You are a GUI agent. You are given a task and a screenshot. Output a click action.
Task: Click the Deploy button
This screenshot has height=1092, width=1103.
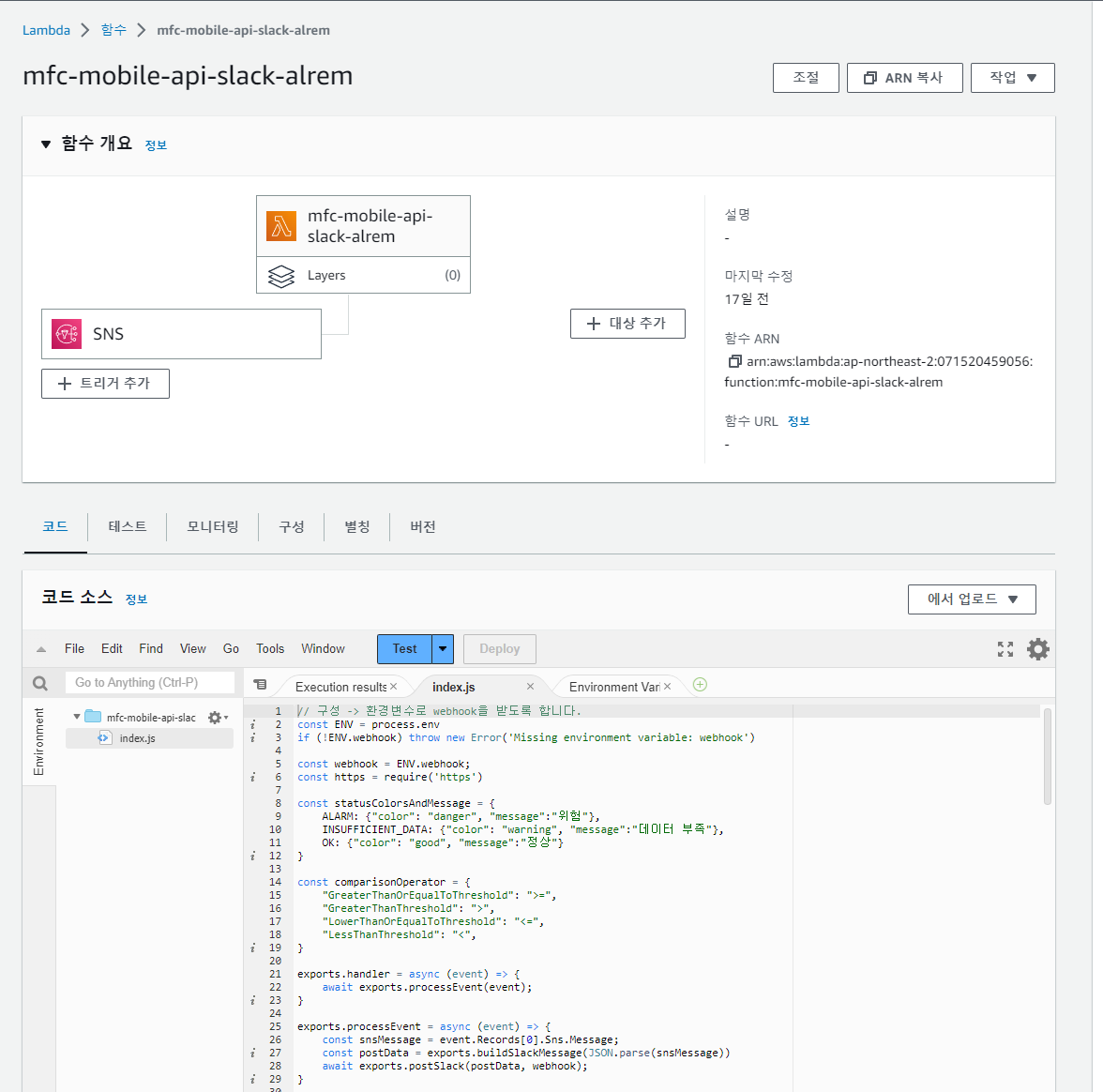click(499, 649)
